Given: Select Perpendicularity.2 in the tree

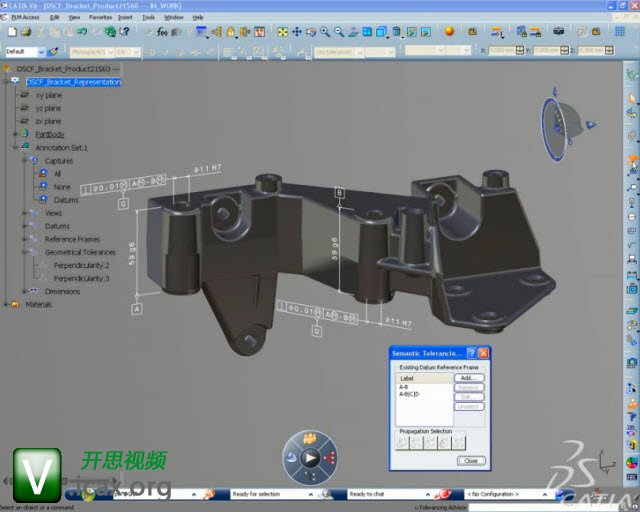Looking at the screenshot, I should pos(81,265).
